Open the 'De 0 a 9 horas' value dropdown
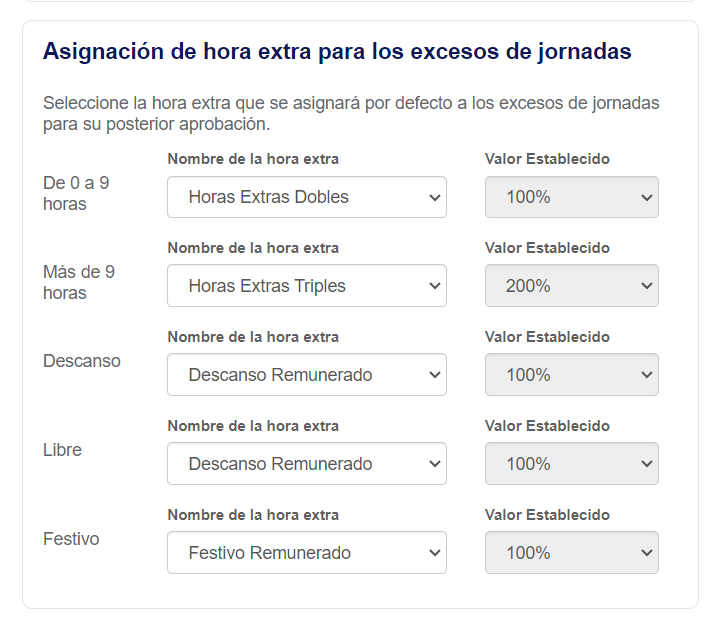722x619 pixels. point(571,197)
